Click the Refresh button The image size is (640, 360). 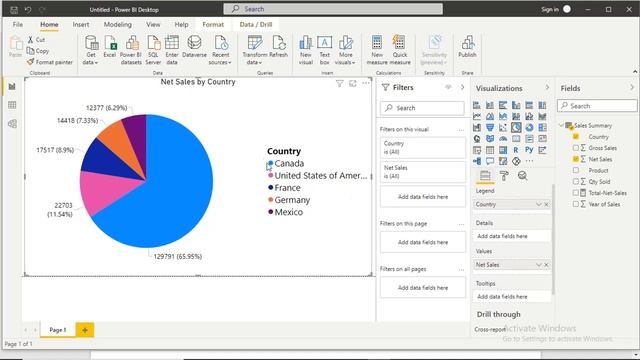279,47
